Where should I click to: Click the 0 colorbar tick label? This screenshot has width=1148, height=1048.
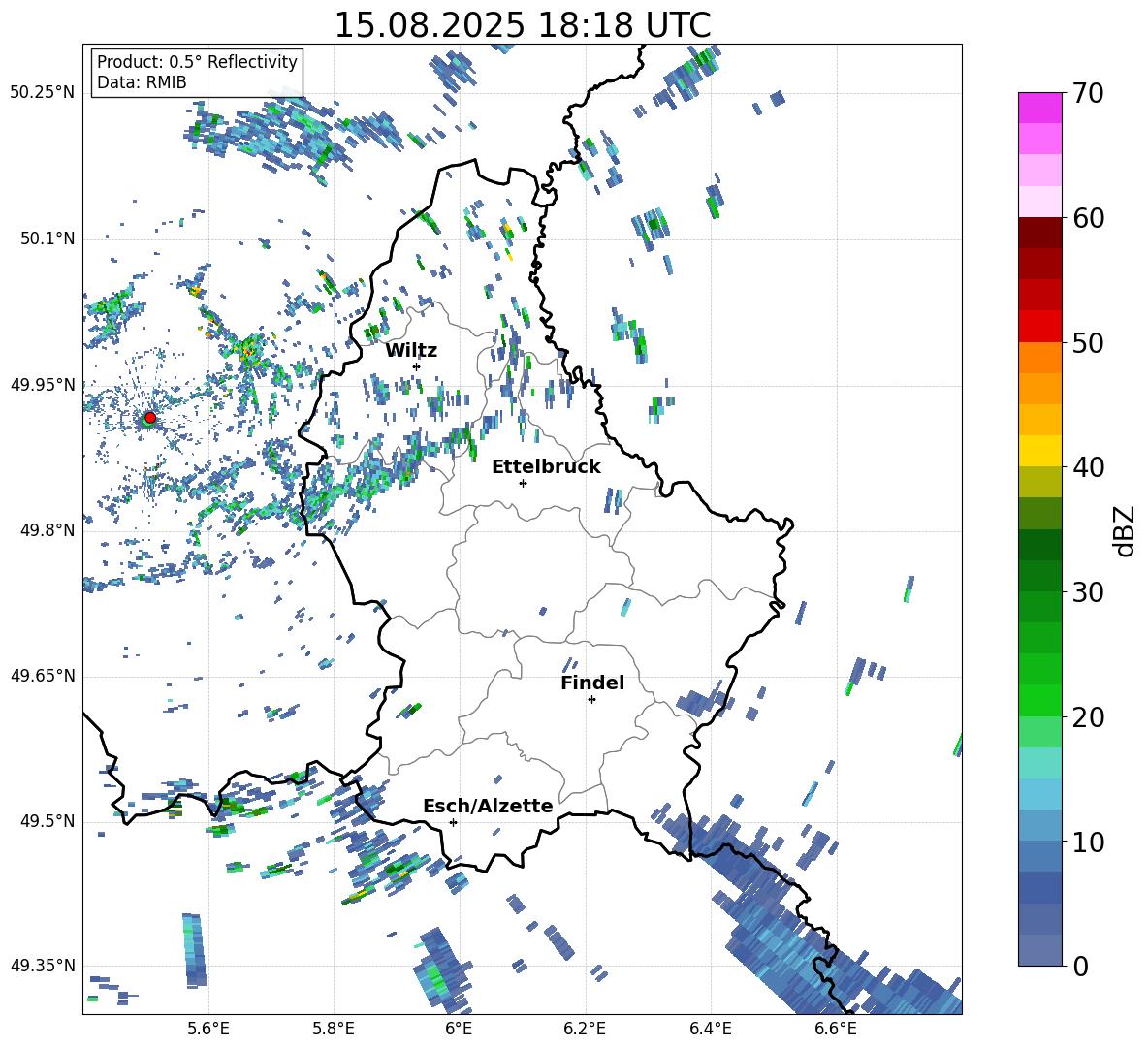click(1080, 966)
